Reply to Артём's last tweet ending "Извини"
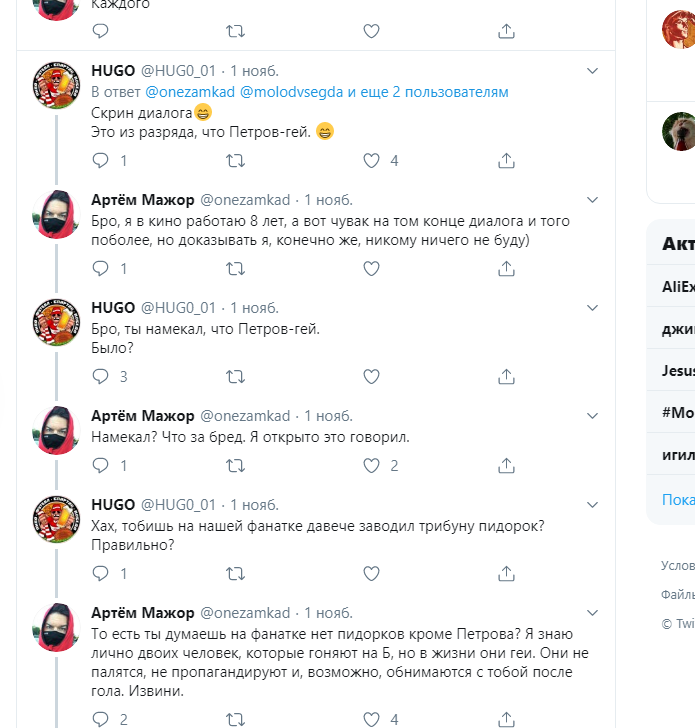The image size is (695, 728). (100, 719)
